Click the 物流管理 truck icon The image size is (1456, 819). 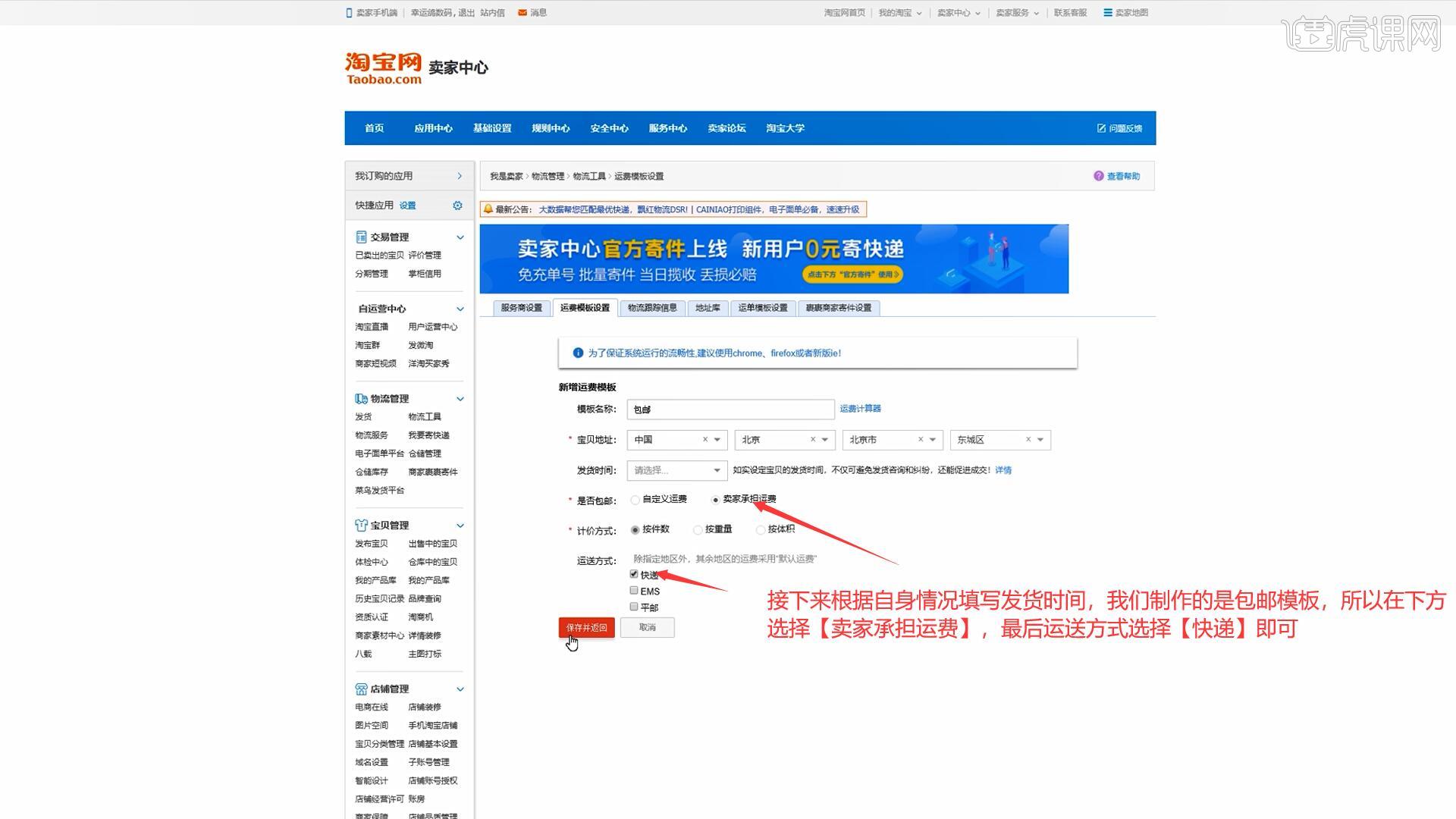[x=361, y=399]
